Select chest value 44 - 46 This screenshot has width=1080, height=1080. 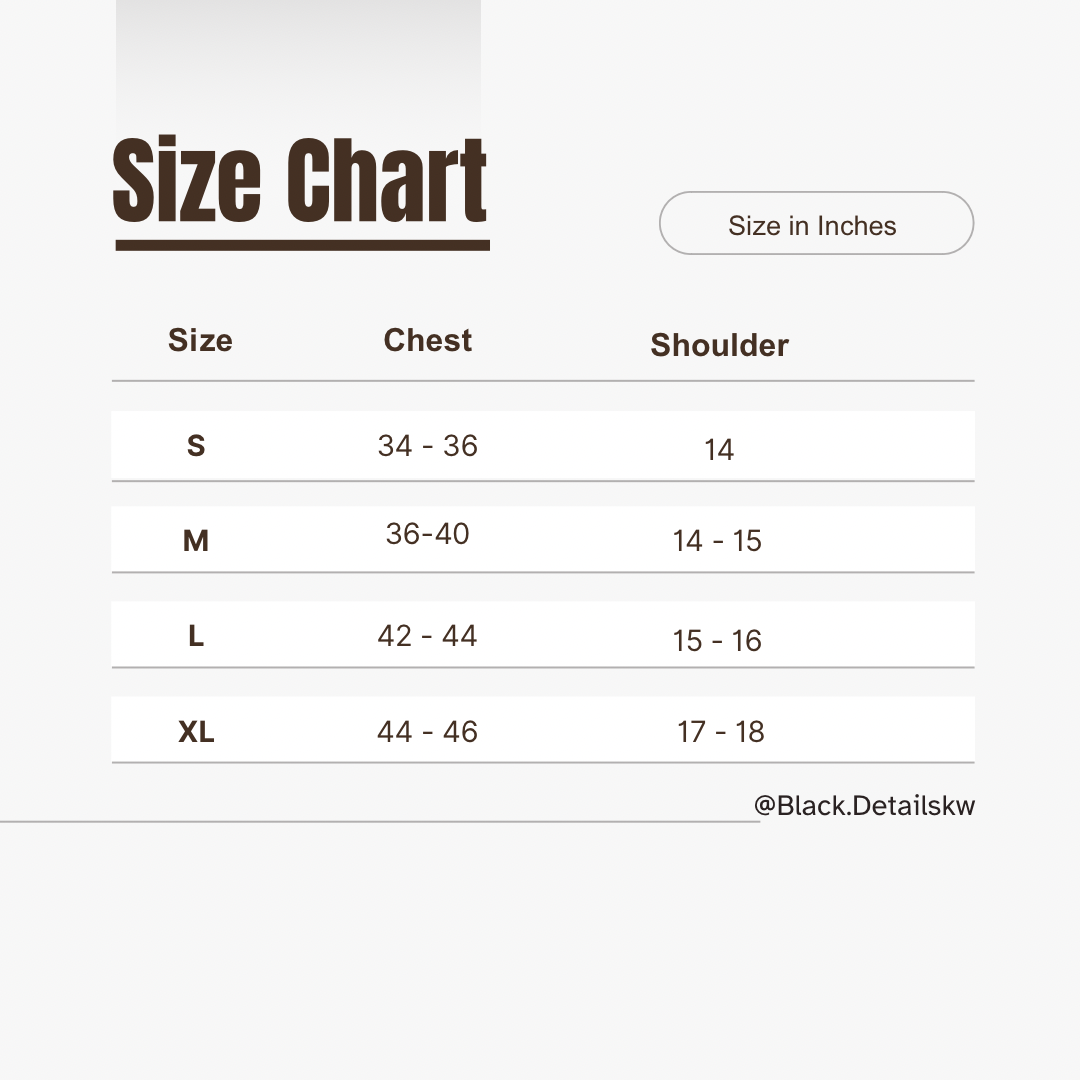point(427,732)
